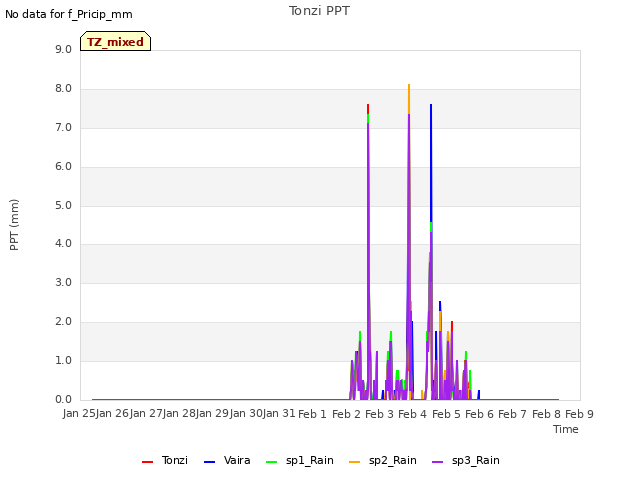Click the 5.0 y-axis tick label

click(63, 205)
